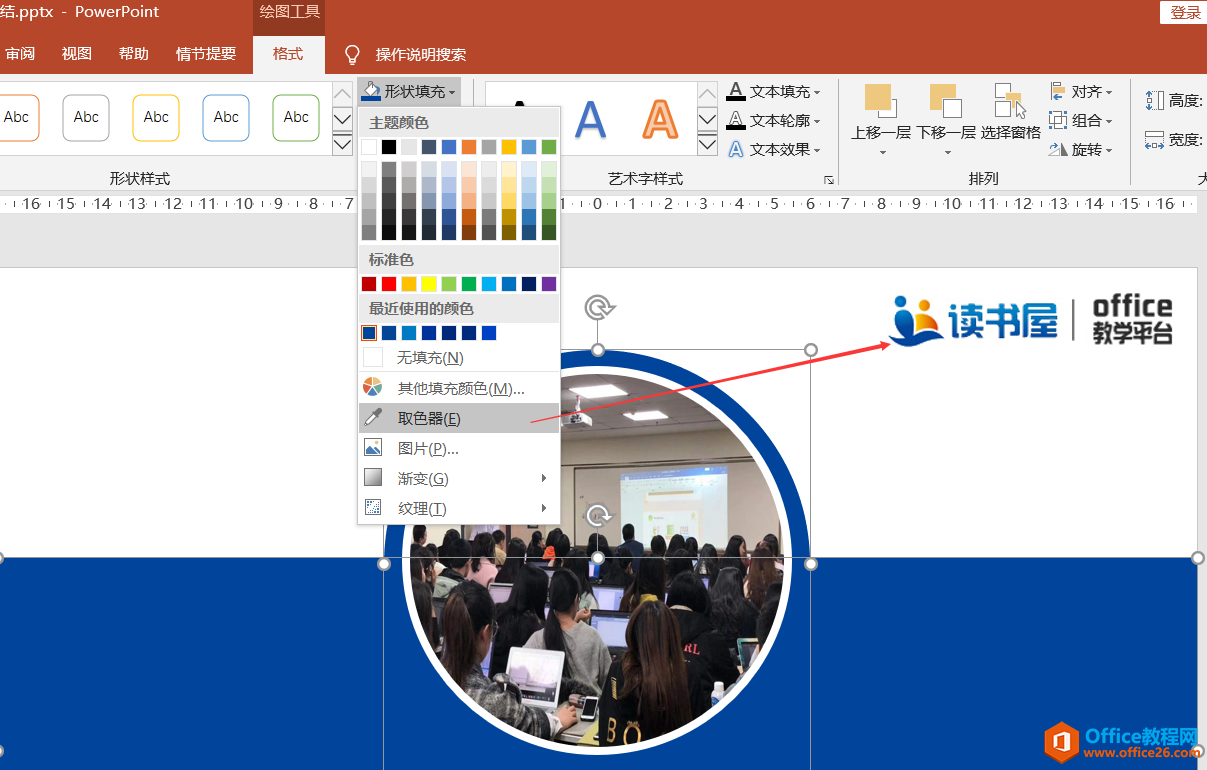The image size is (1207, 770).
Task: Open the 对齐 dropdown arrow
Action: pyautogui.click(x=1109, y=92)
